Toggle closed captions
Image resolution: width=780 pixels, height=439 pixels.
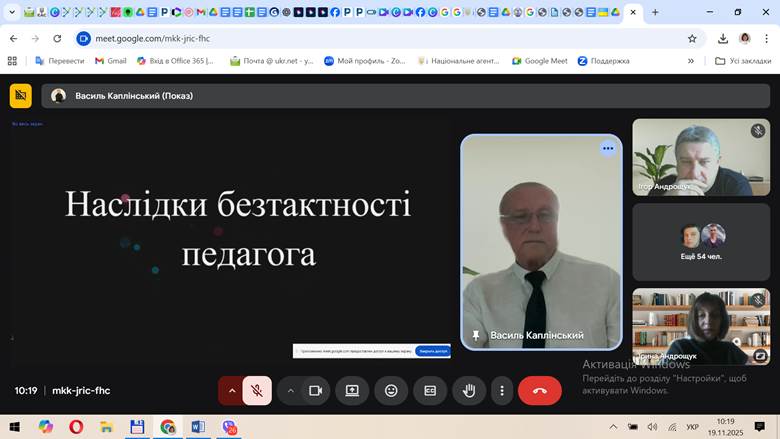[430, 391]
